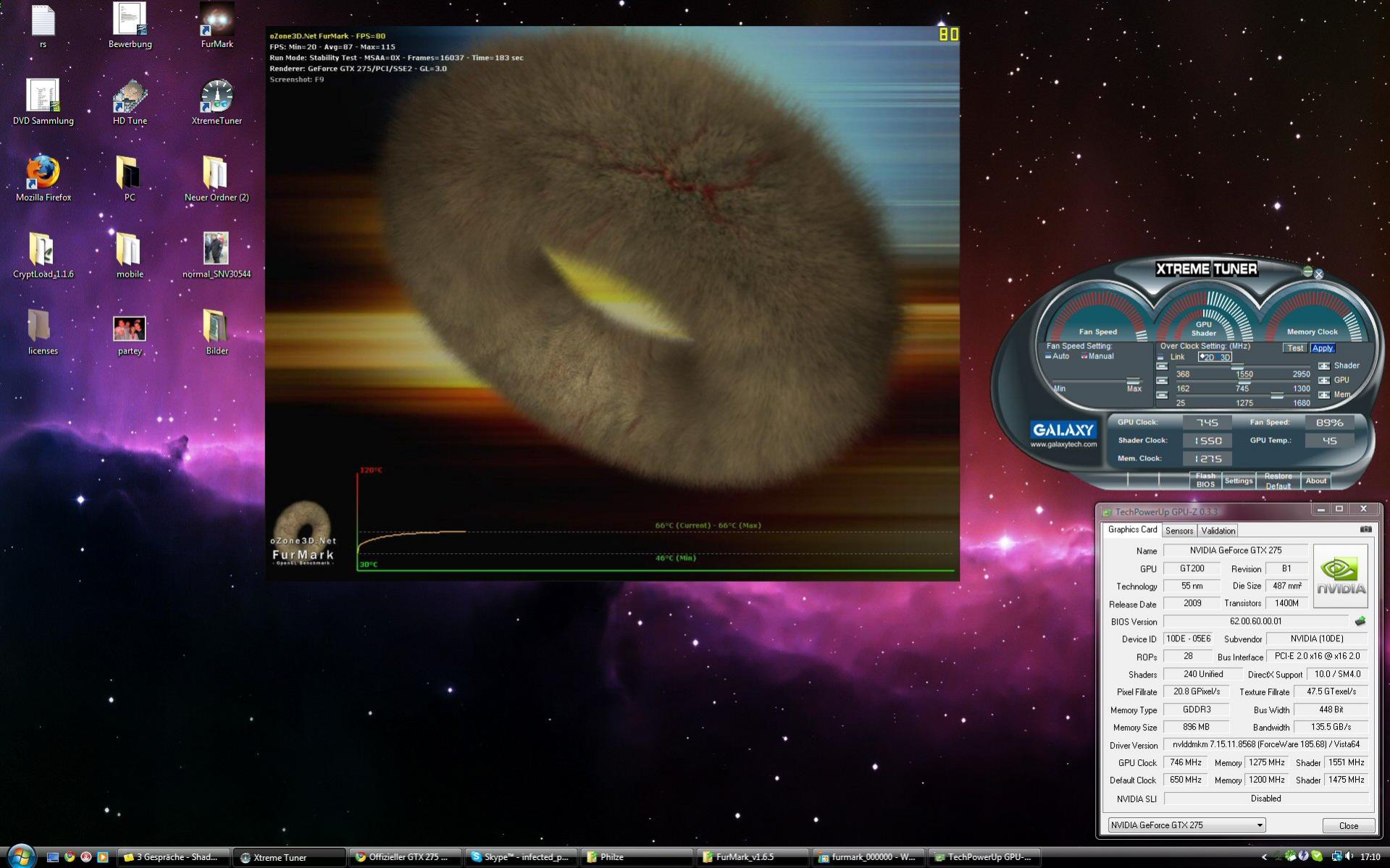Open the partey image file
The image size is (1390, 868).
pyautogui.click(x=130, y=336)
